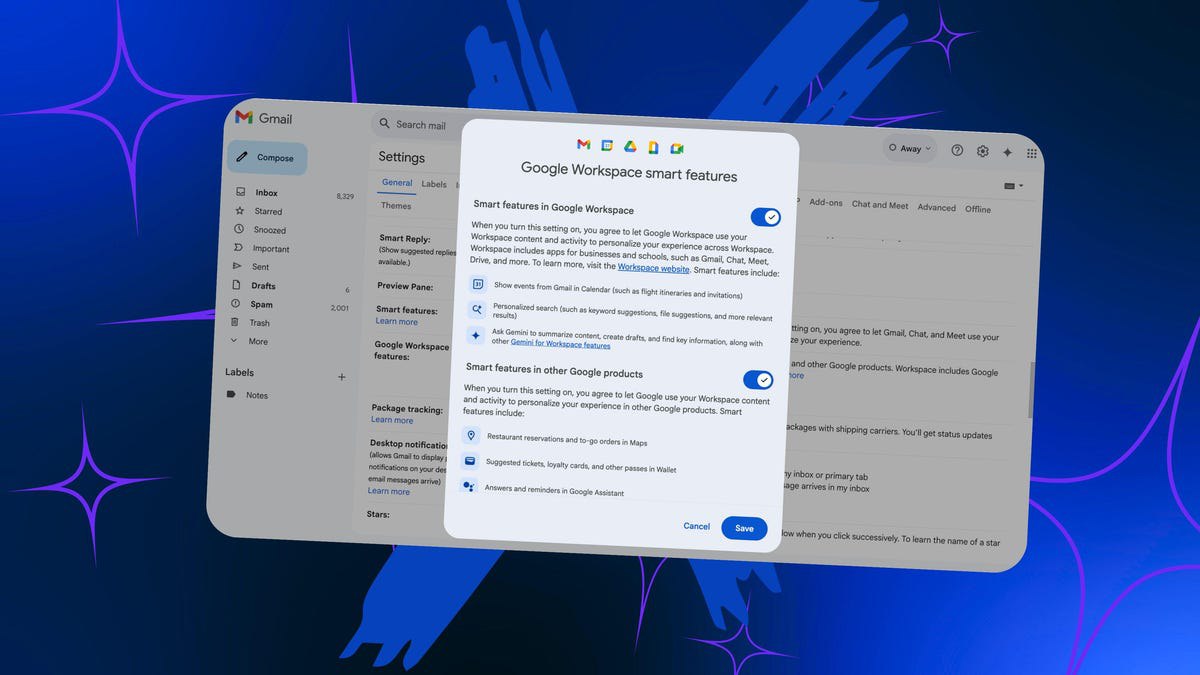Open the Away status dropdown
This screenshot has height=675, width=1200.
(908, 148)
